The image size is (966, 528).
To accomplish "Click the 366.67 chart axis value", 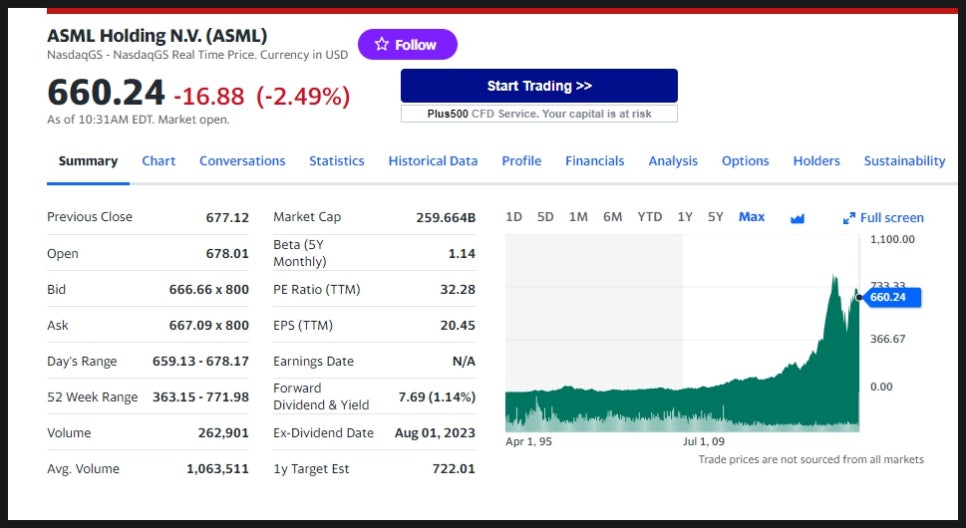I will 888,339.
